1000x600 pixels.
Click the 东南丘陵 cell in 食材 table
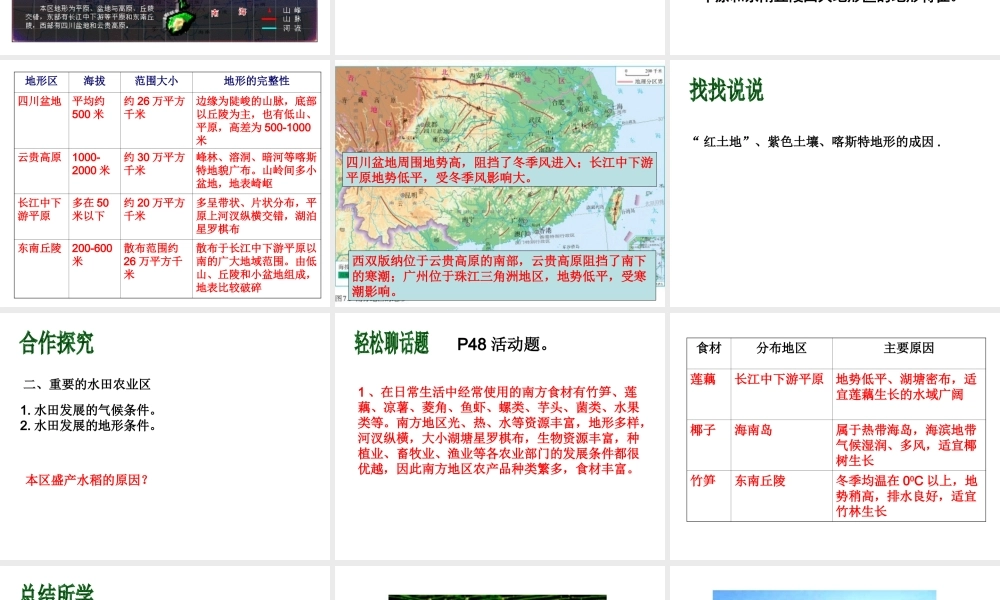click(x=782, y=495)
